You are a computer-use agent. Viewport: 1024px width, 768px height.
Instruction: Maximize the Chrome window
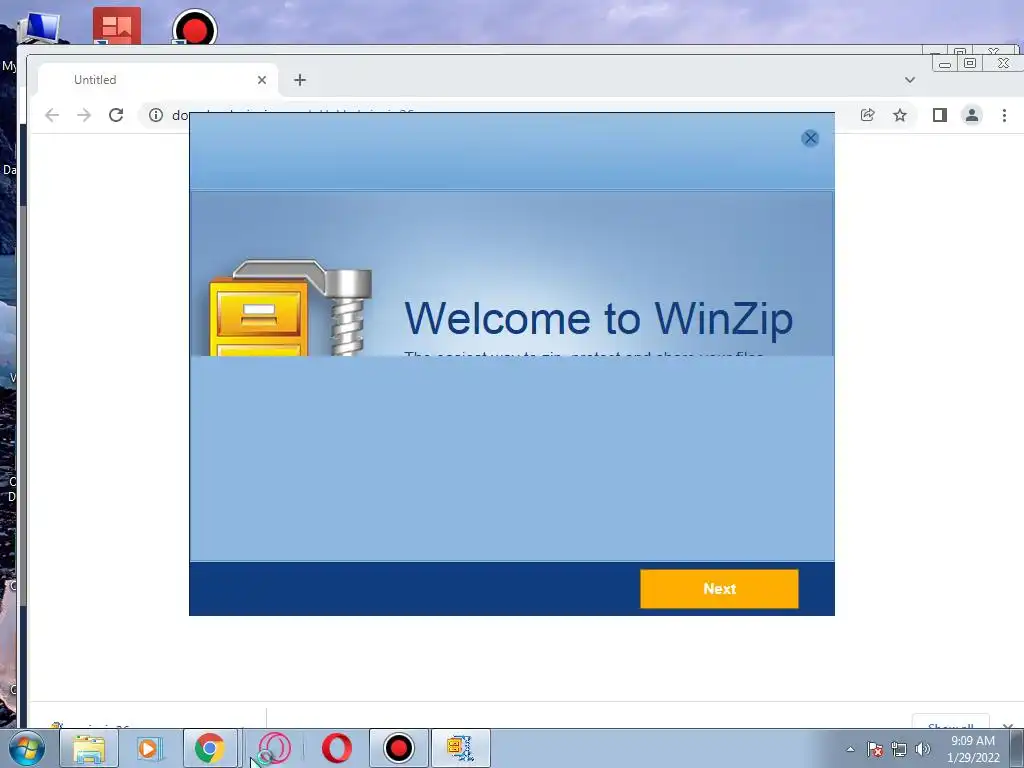[970, 63]
